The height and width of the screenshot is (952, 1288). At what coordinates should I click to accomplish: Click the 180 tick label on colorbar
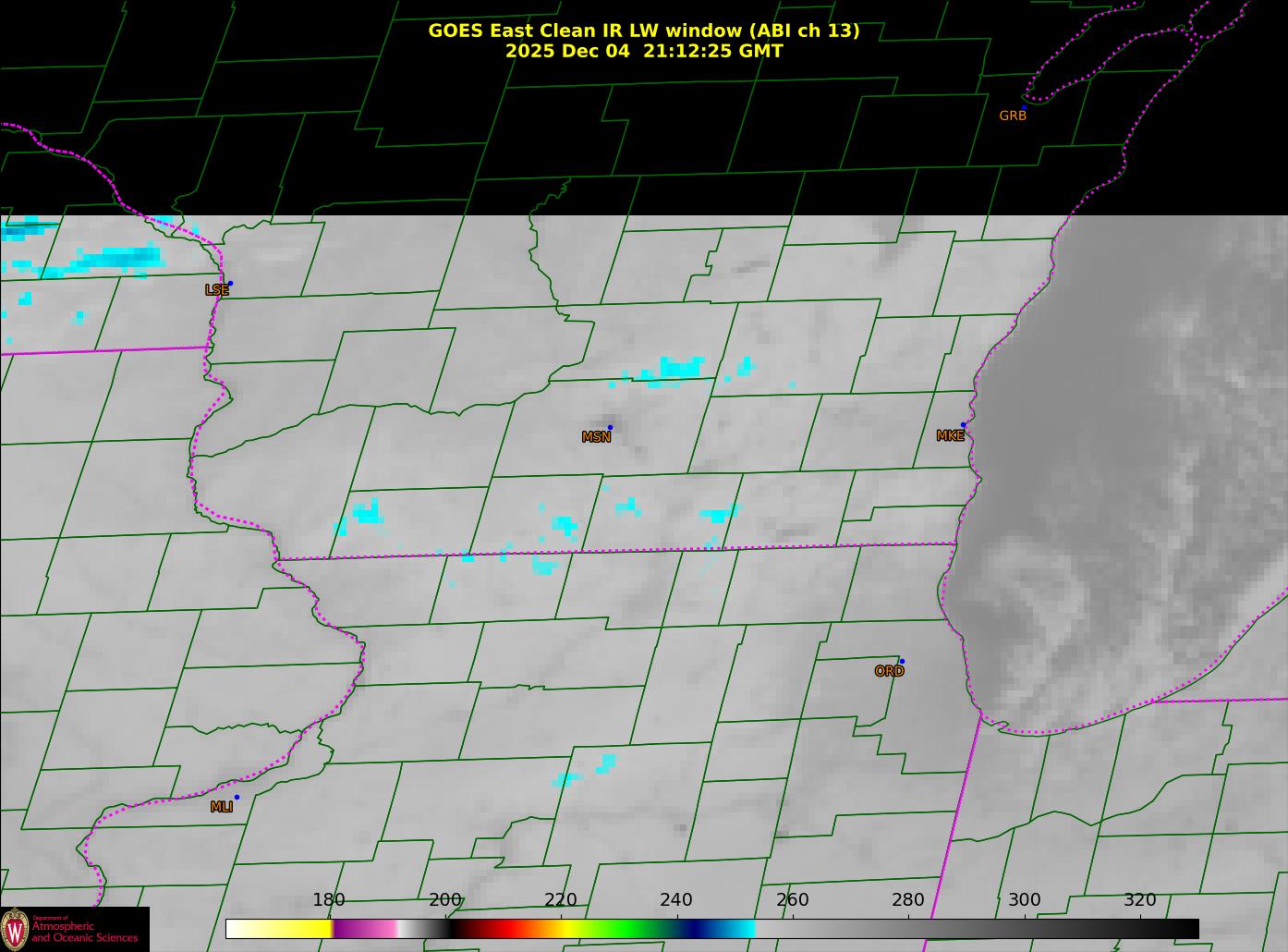tap(329, 900)
